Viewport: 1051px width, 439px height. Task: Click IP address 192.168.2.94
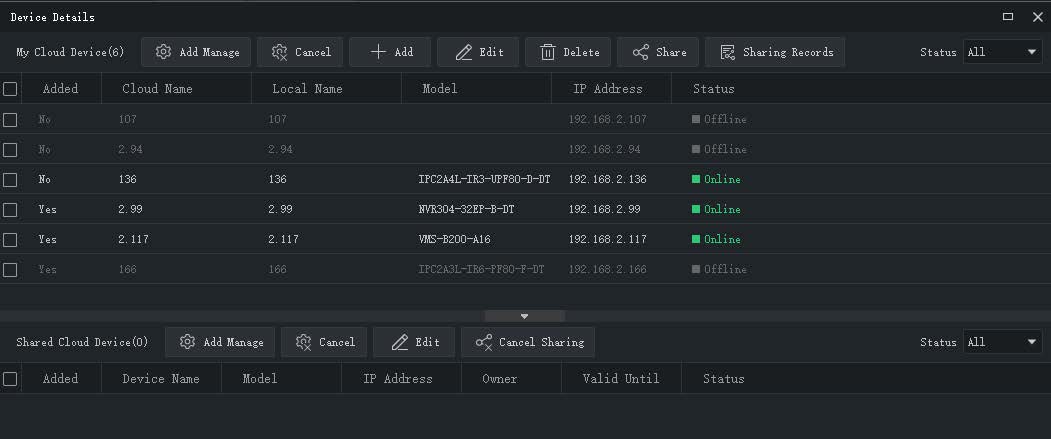[605, 149]
